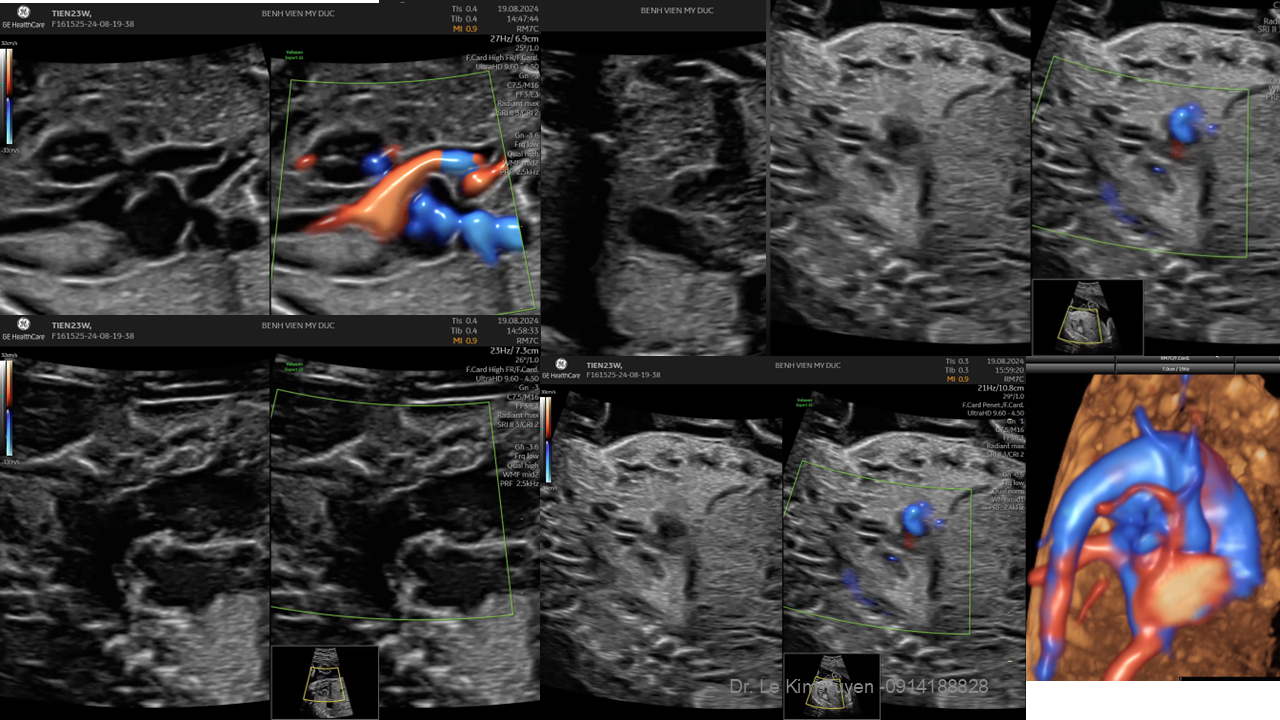Click the color velocity scale in the 14:58:33 scan

[7, 405]
